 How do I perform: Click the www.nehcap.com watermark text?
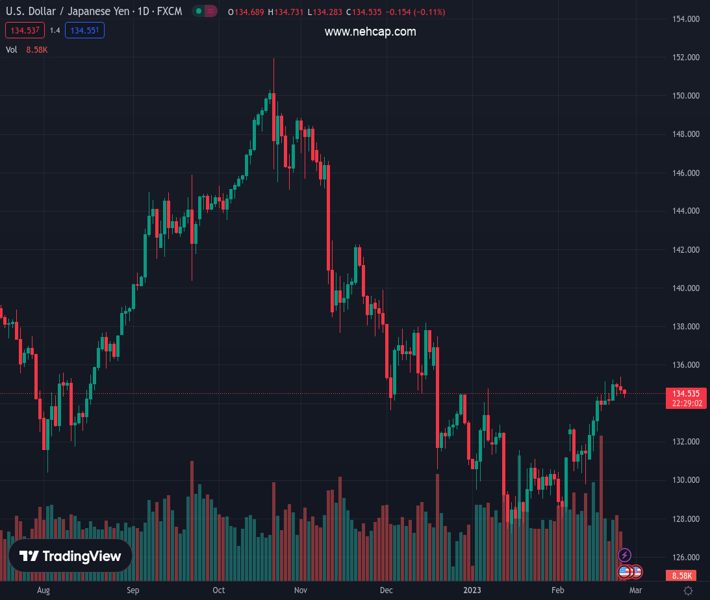(370, 32)
